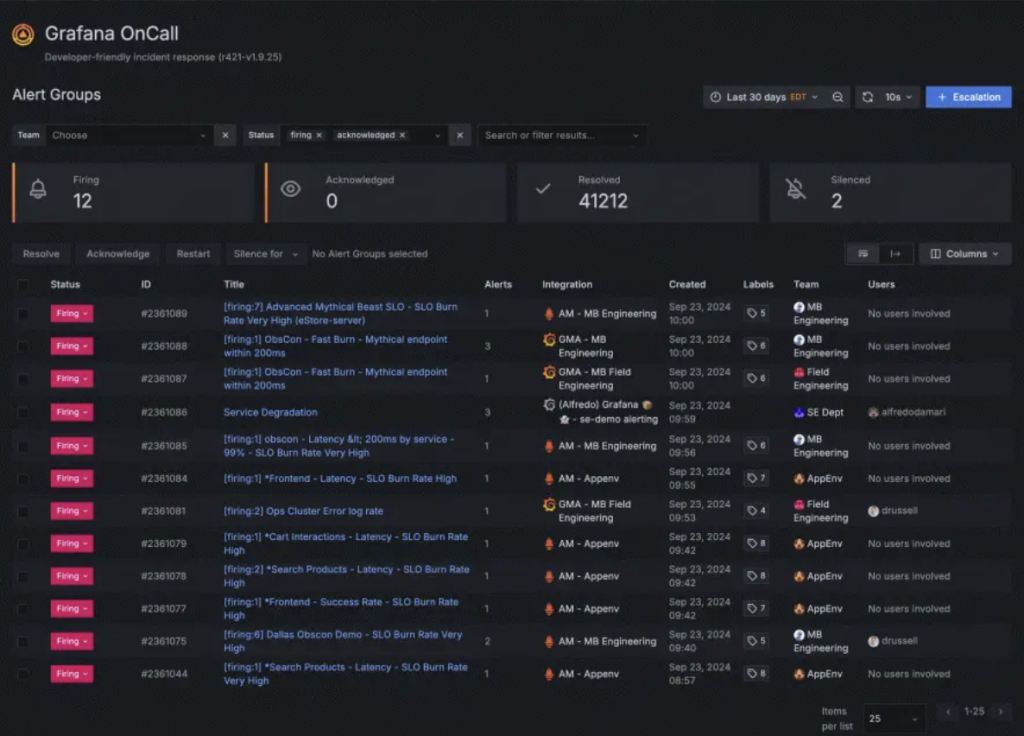Click the Acknowledge button
Viewport: 1024px width, 736px height.
click(118, 254)
